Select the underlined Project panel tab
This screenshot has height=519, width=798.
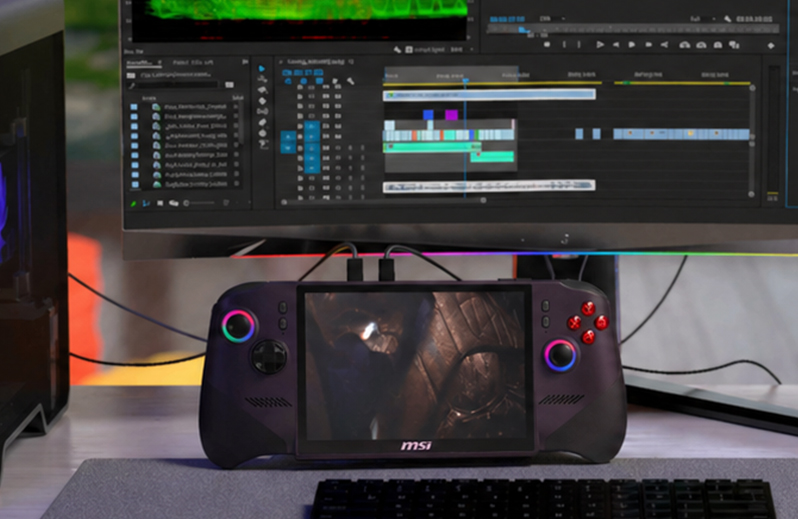[x=142, y=63]
